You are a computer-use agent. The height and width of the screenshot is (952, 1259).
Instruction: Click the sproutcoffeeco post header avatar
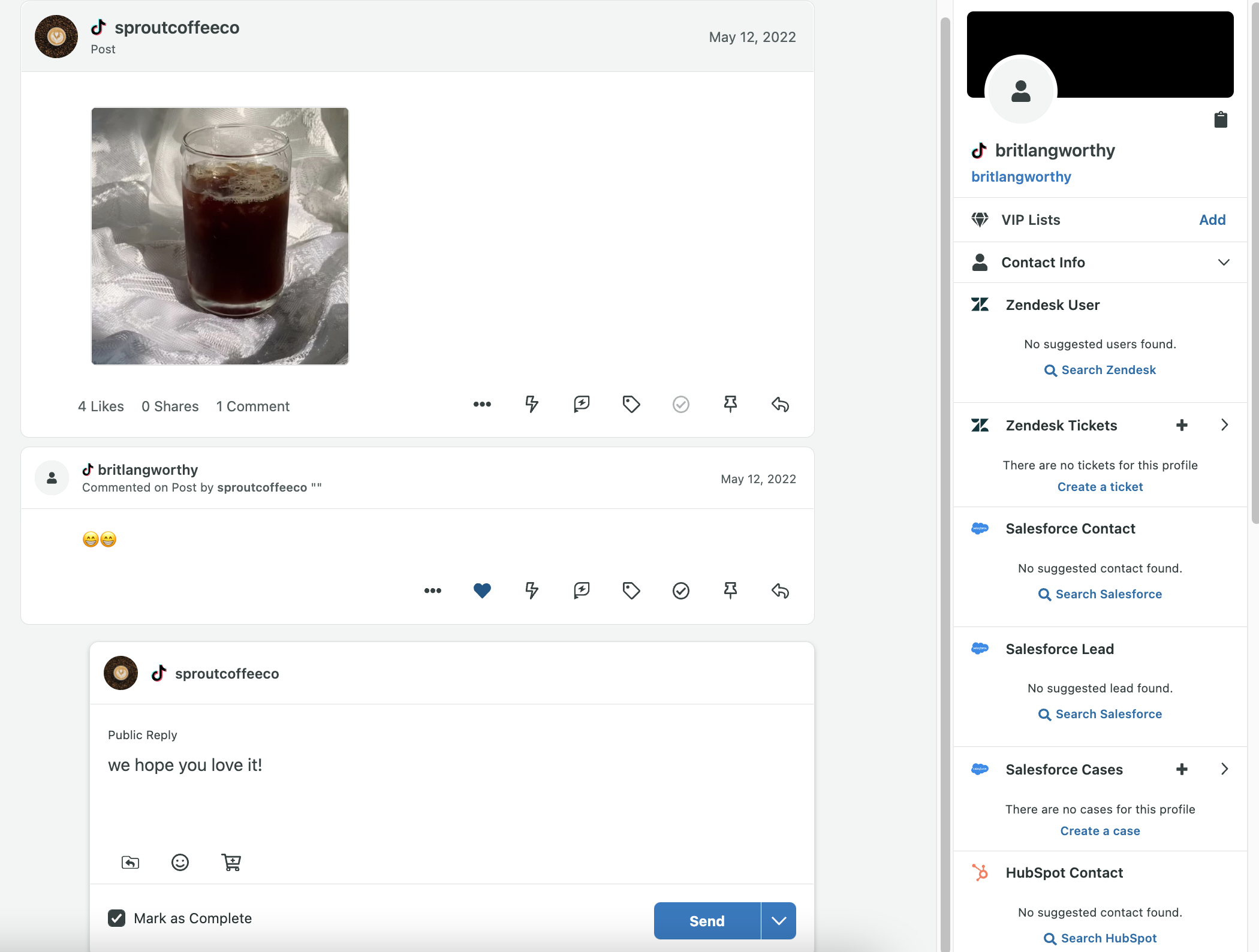click(x=56, y=37)
